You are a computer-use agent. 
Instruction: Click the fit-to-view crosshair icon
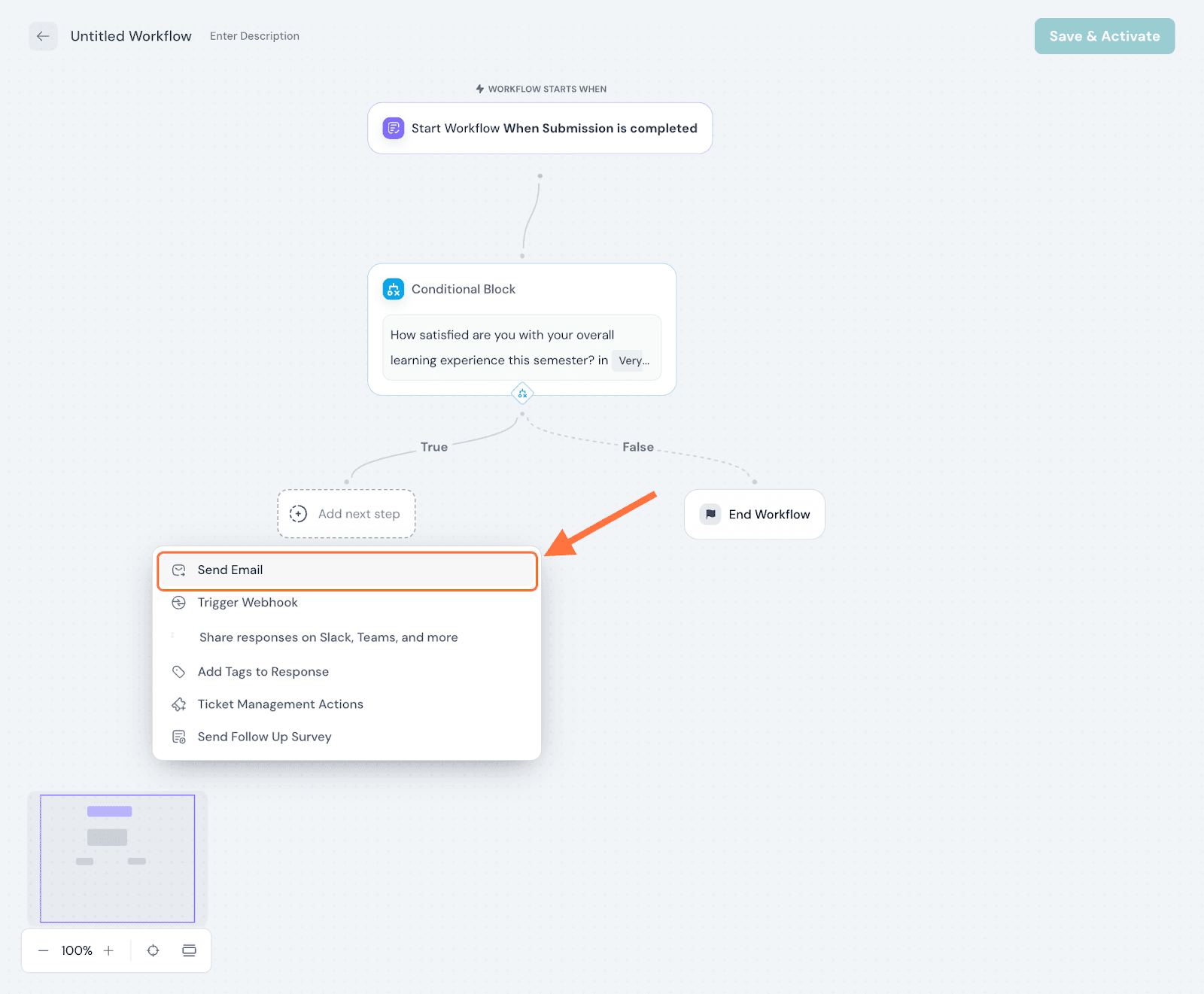point(153,950)
